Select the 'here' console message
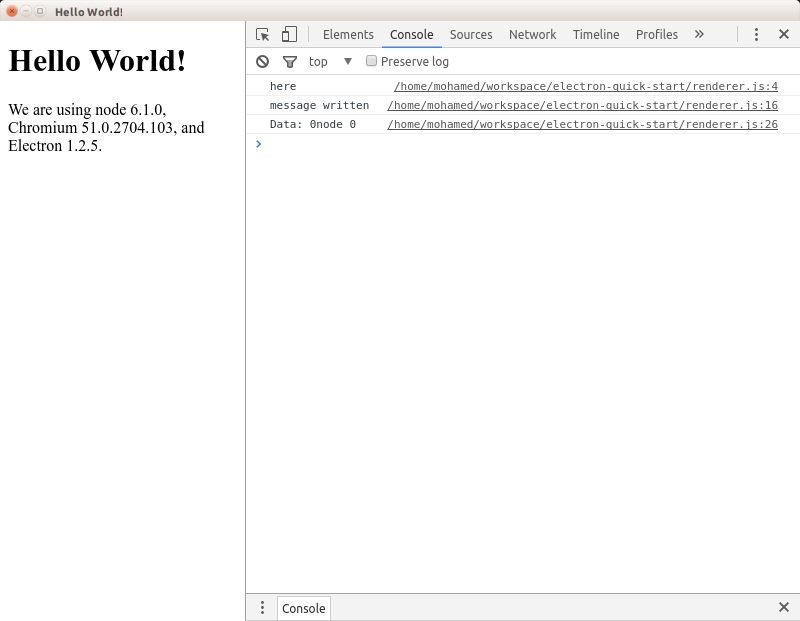Image resolution: width=800 pixels, height=621 pixels. click(x=283, y=86)
